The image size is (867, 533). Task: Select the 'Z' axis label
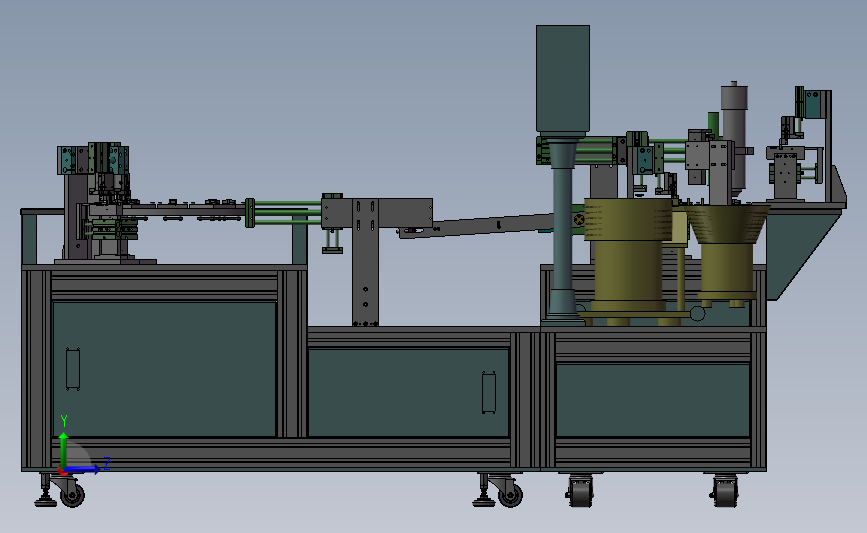(x=107, y=463)
